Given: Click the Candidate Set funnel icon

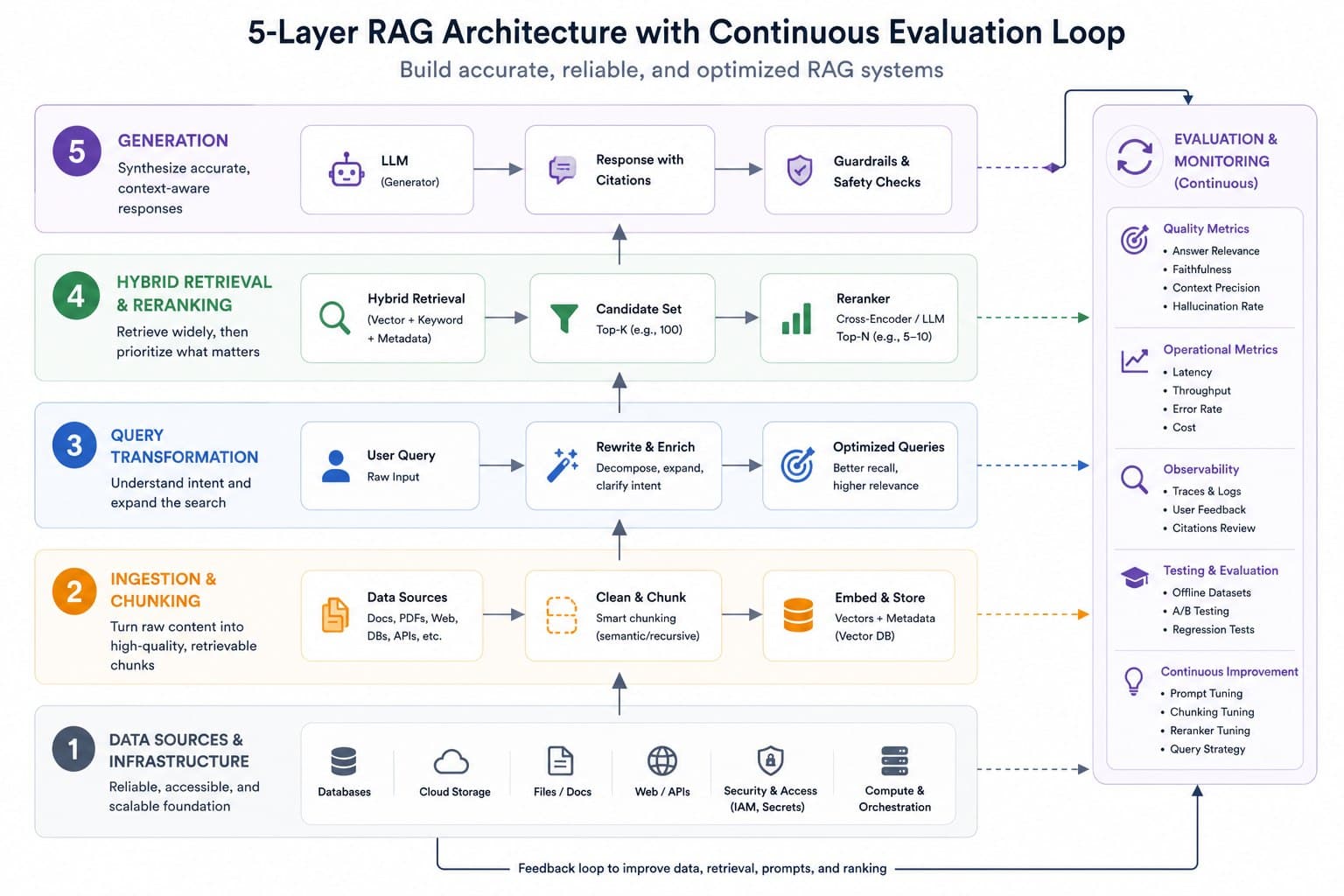Looking at the screenshot, I should pos(564,318).
